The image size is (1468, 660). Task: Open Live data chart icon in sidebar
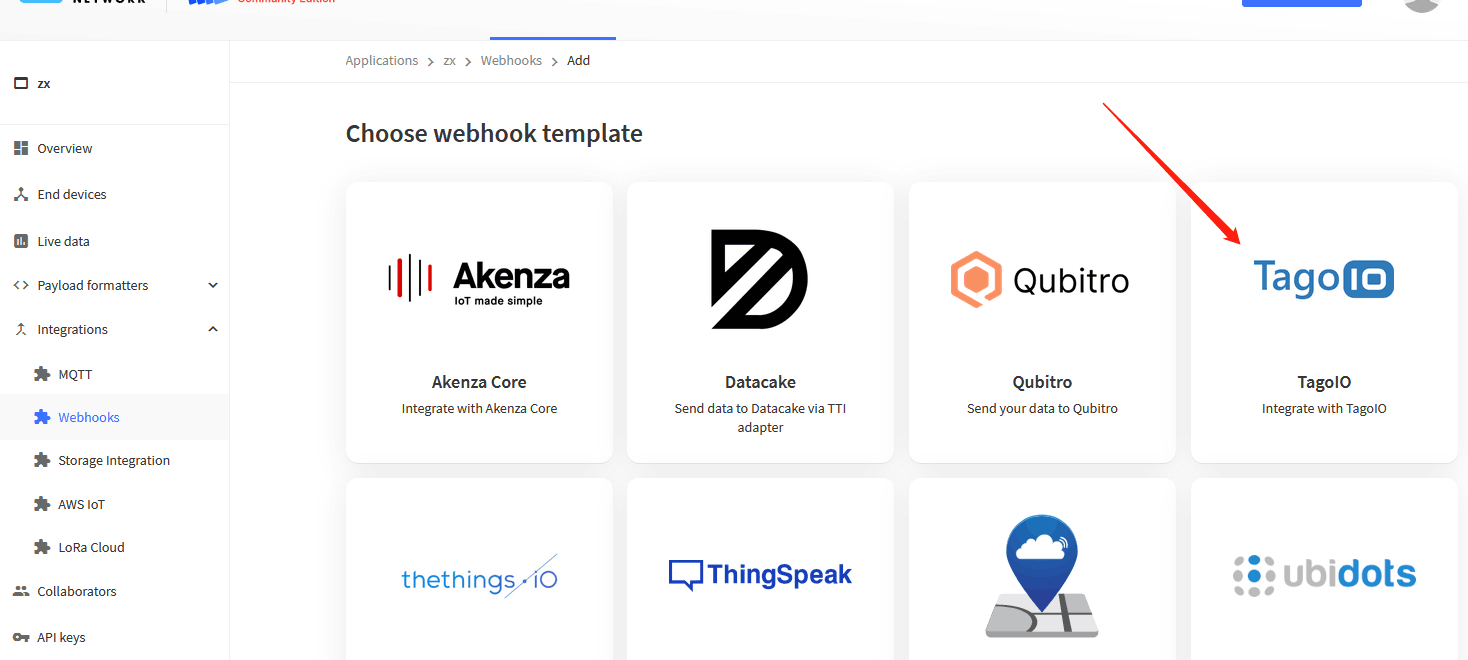click(x=20, y=241)
